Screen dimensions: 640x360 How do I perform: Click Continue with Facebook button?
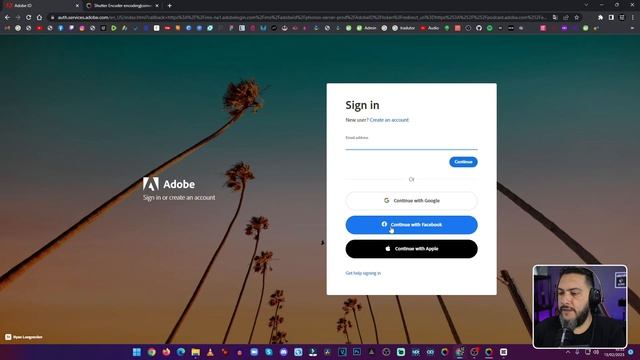[411, 224]
